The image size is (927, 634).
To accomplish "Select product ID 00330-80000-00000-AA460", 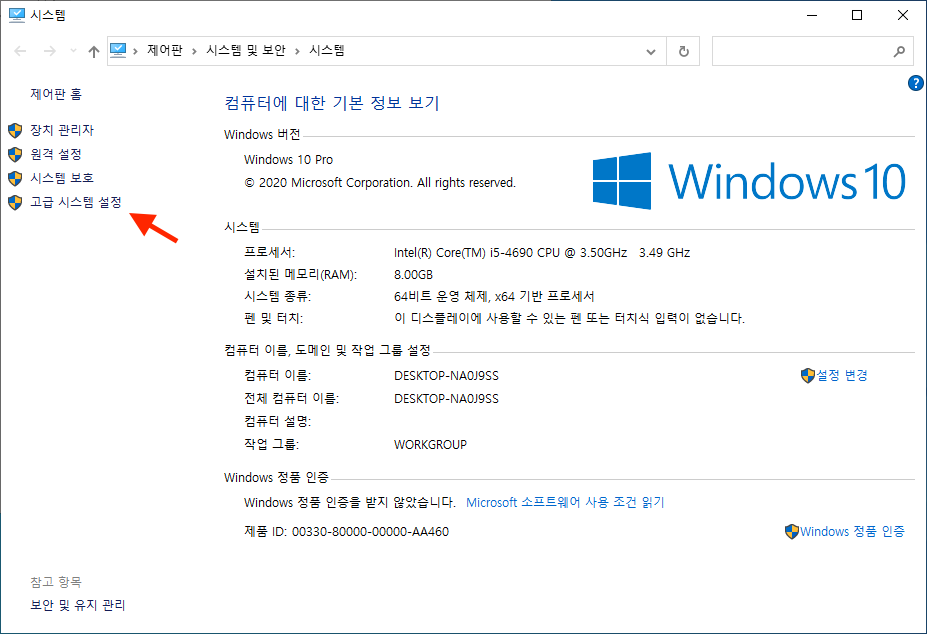I will click(371, 532).
